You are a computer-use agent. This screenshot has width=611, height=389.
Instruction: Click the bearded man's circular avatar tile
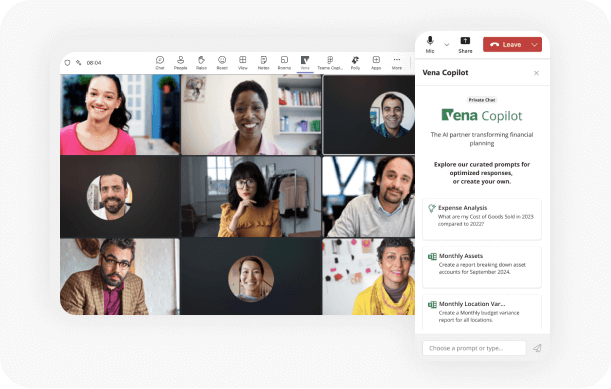(109, 197)
